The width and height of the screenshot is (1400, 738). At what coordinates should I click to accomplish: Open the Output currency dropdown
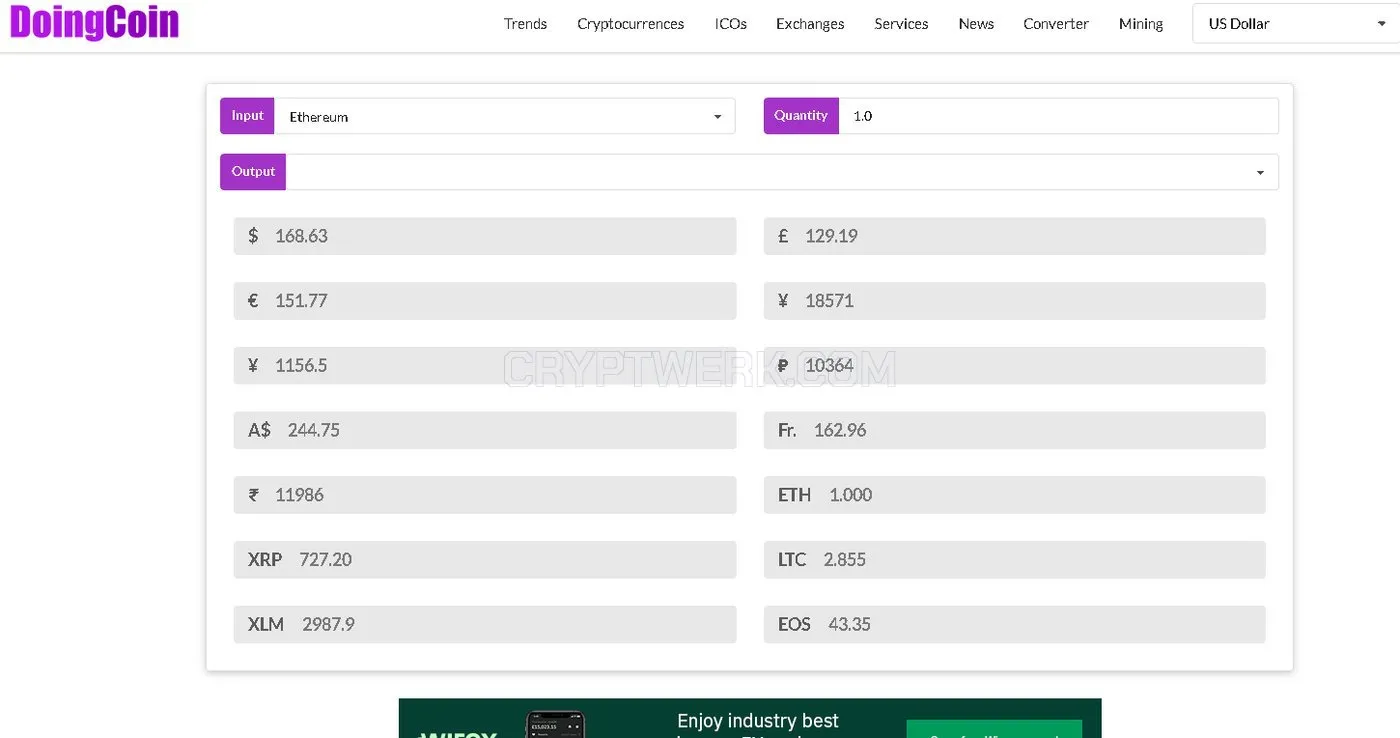782,172
